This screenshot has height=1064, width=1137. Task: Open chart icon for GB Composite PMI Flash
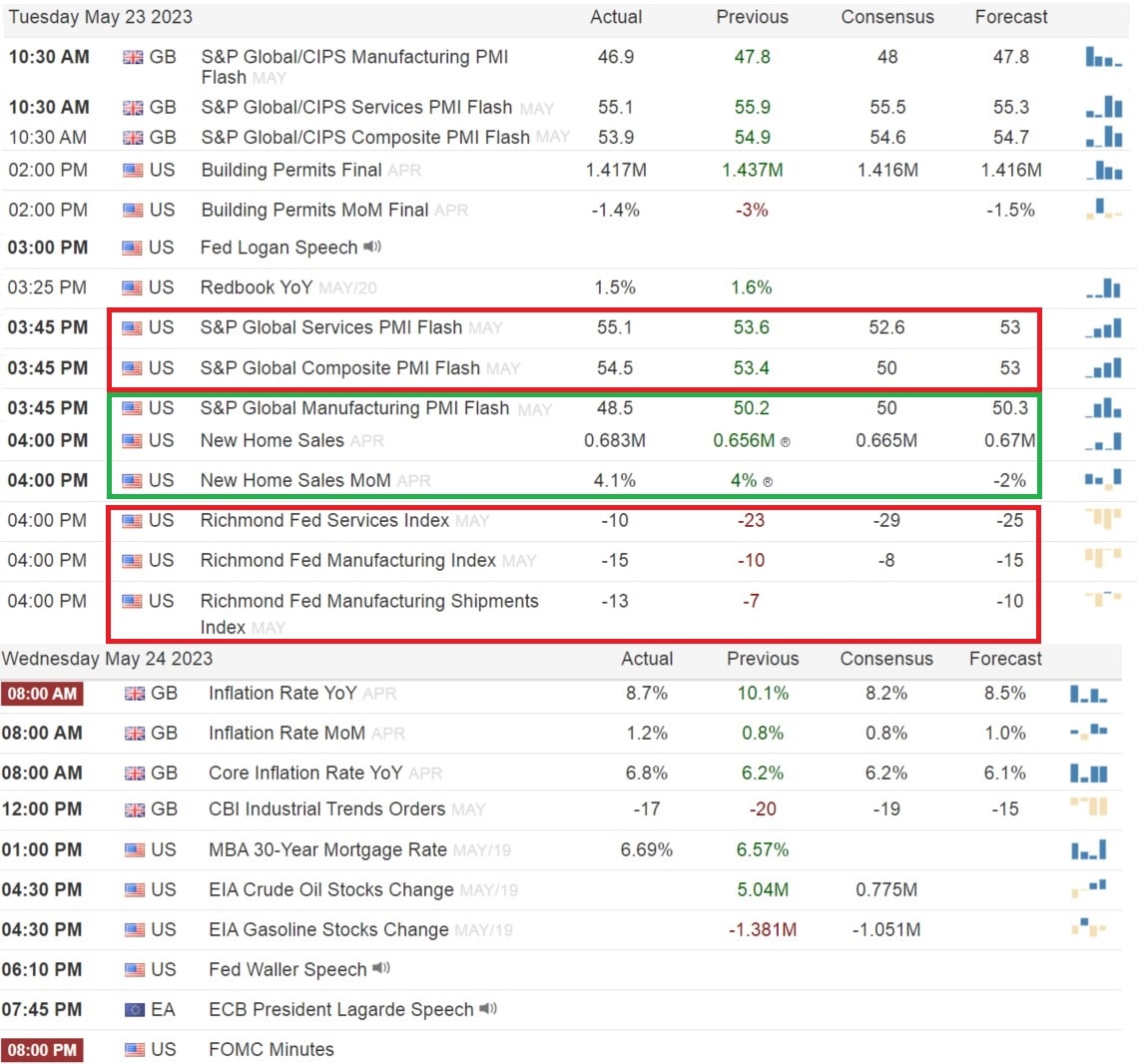tap(1103, 137)
